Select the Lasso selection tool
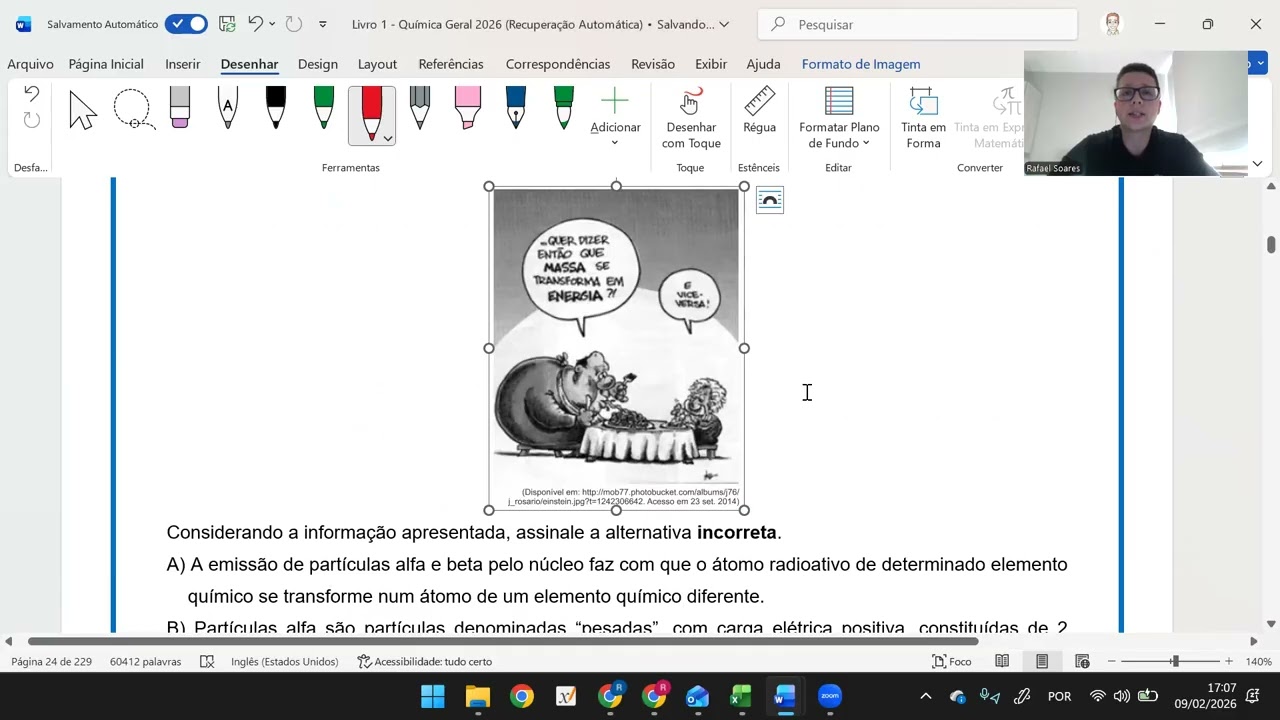The width and height of the screenshot is (1280, 720). [x=133, y=110]
